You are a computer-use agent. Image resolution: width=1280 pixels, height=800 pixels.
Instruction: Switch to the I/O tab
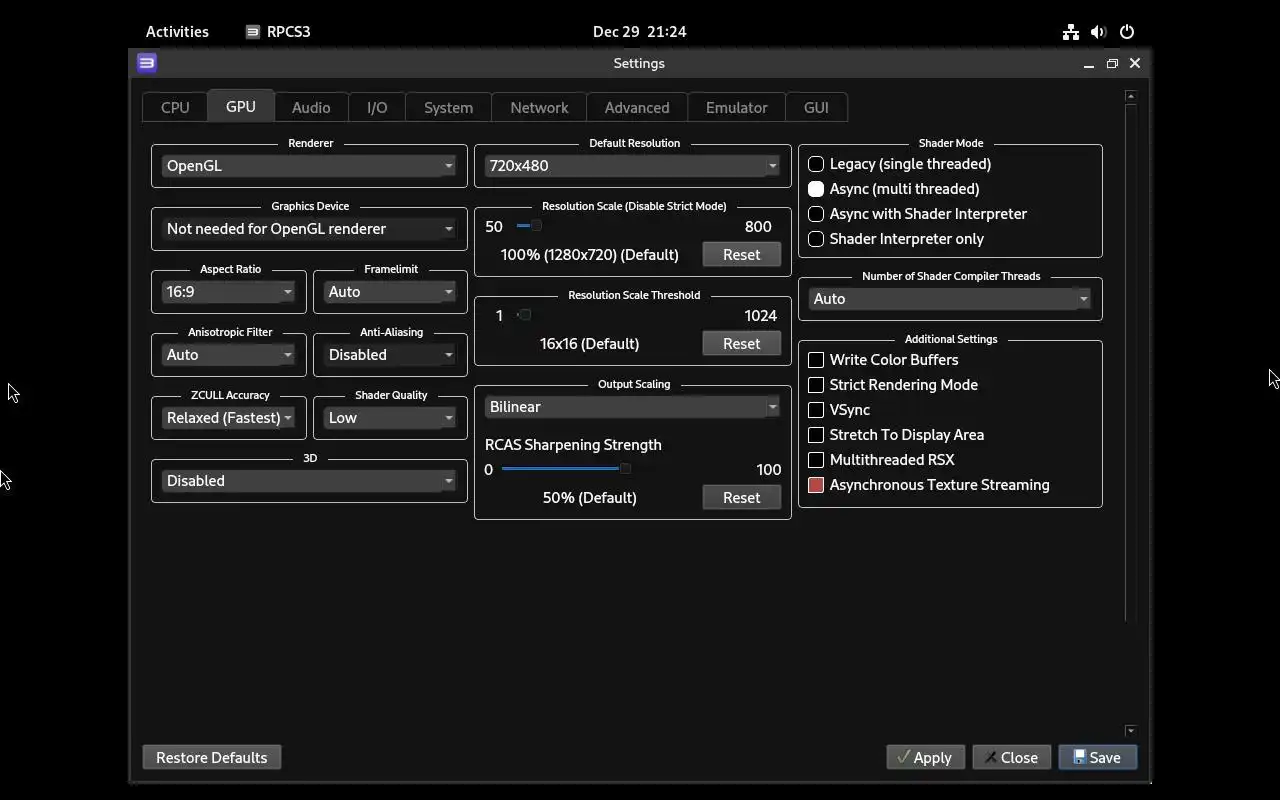(x=377, y=108)
